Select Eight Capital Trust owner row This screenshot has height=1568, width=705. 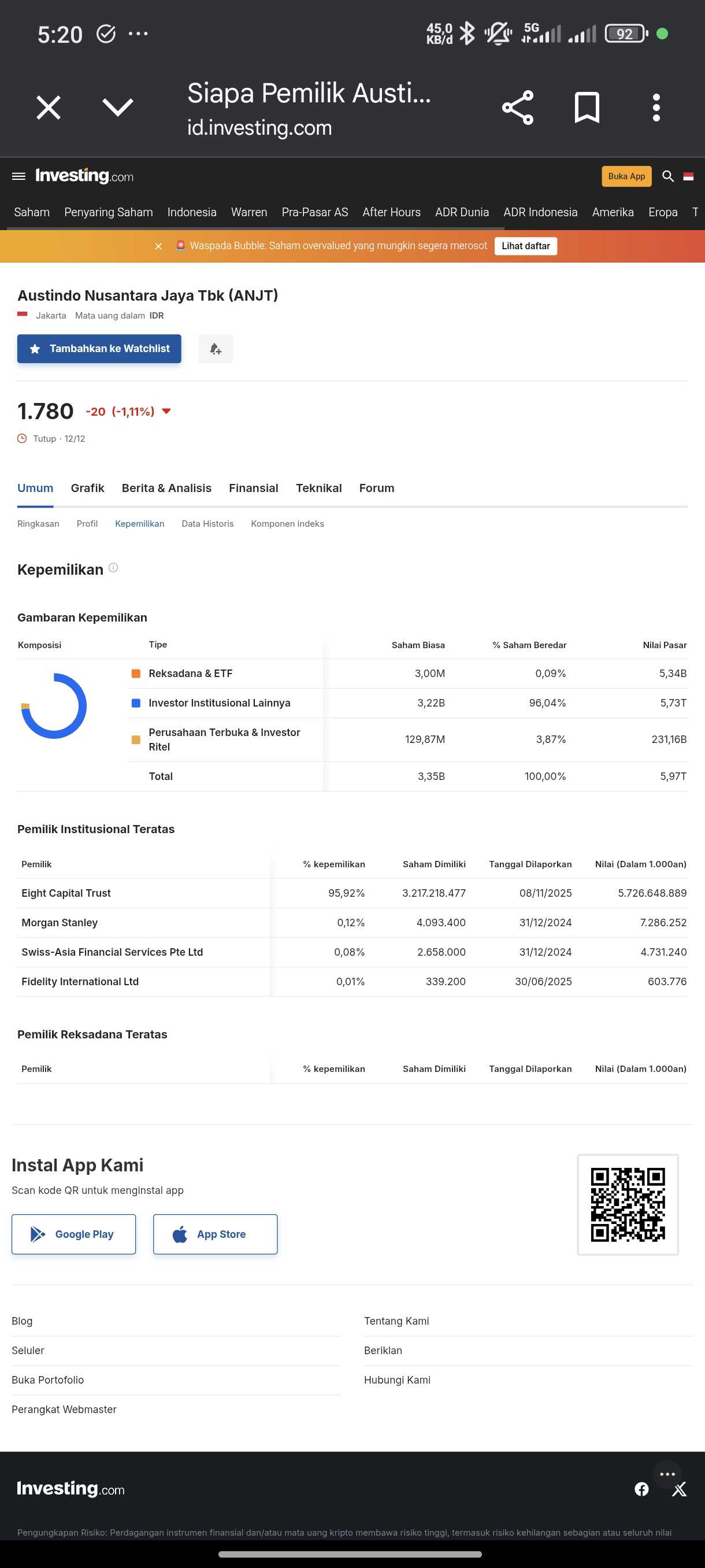pyautogui.click(x=352, y=893)
